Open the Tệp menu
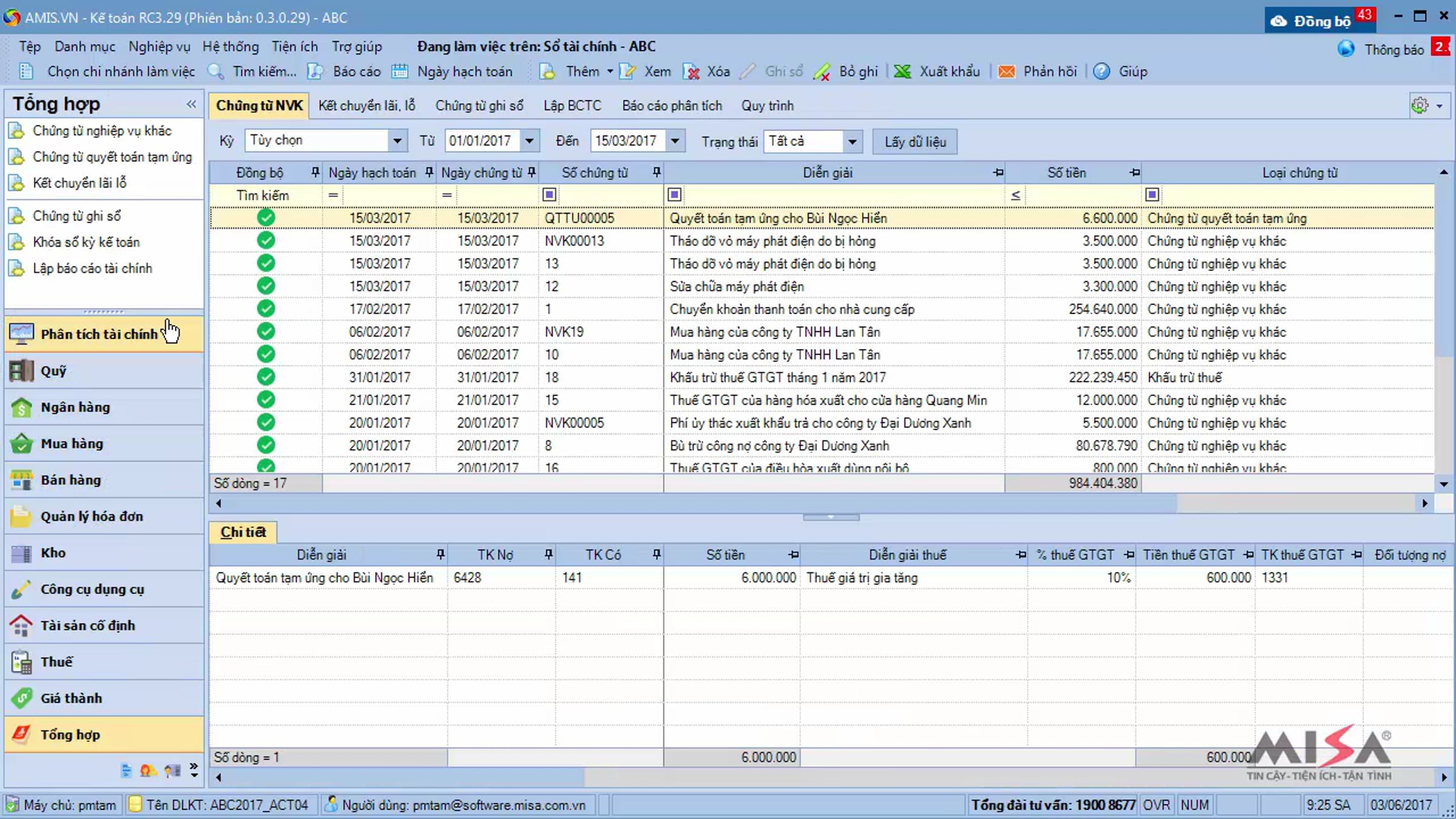The height and width of the screenshot is (819, 1456). (30, 46)
